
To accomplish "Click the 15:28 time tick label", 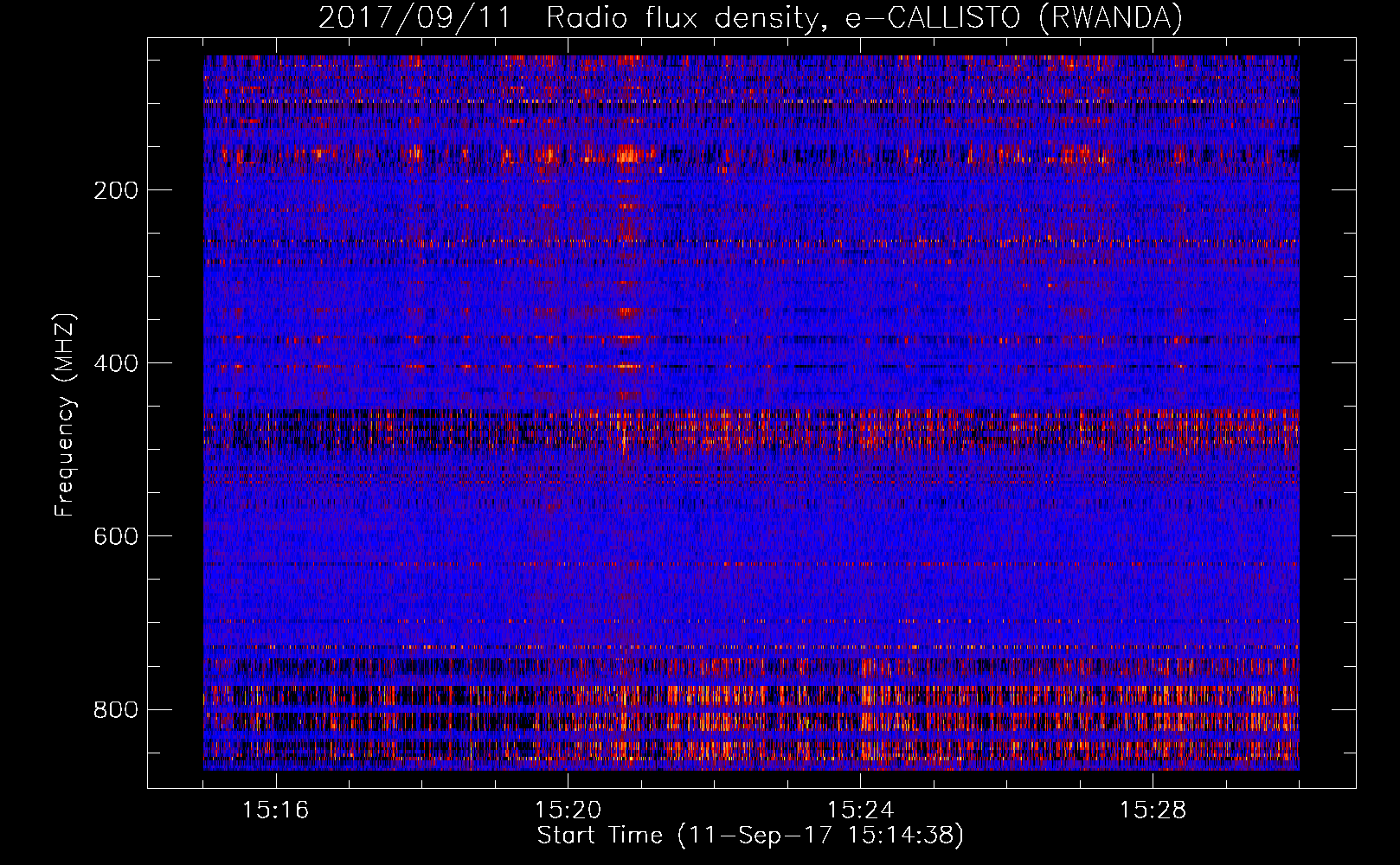I will tap(1153, 810).
